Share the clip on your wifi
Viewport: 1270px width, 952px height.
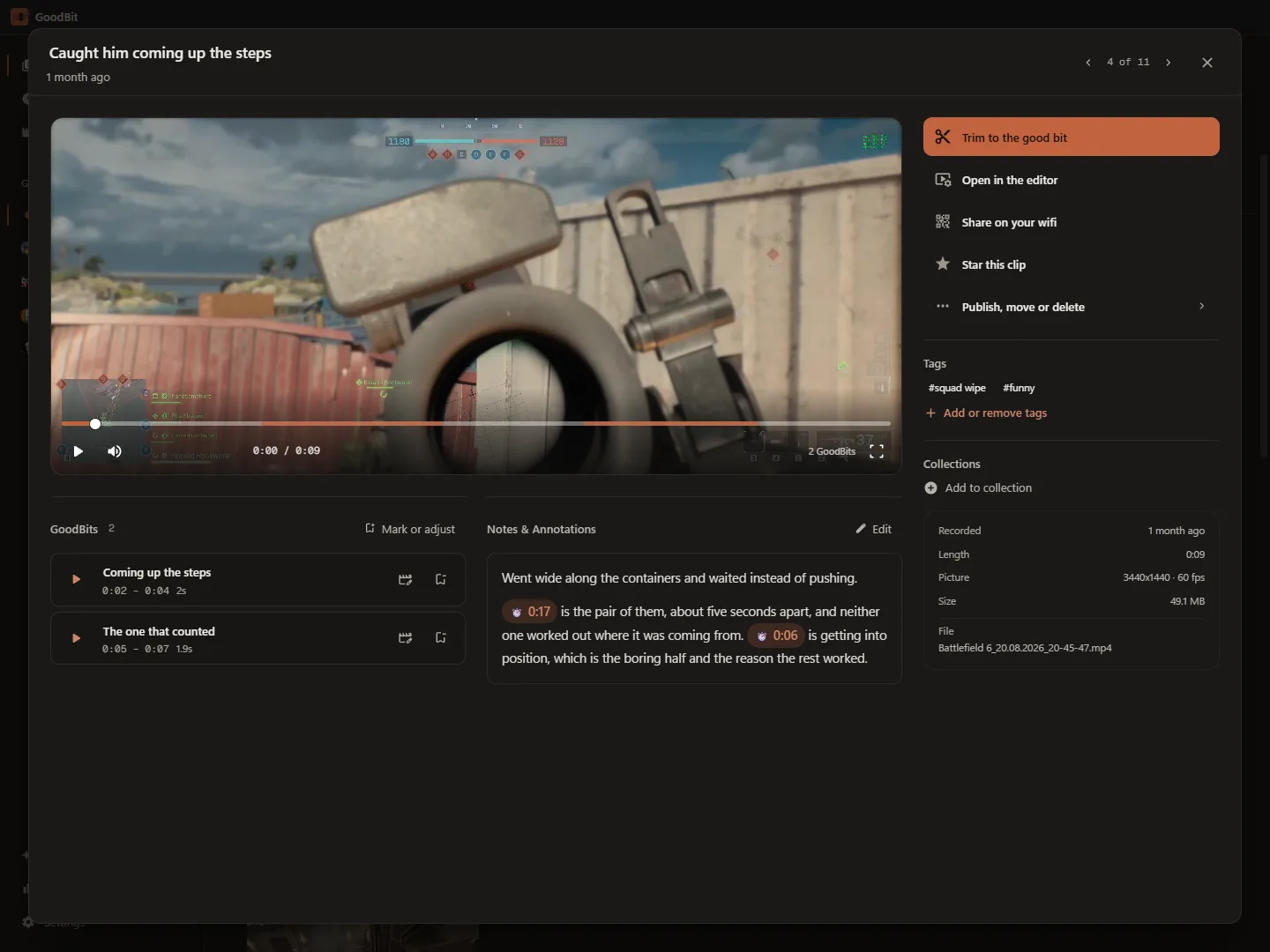1071,222
